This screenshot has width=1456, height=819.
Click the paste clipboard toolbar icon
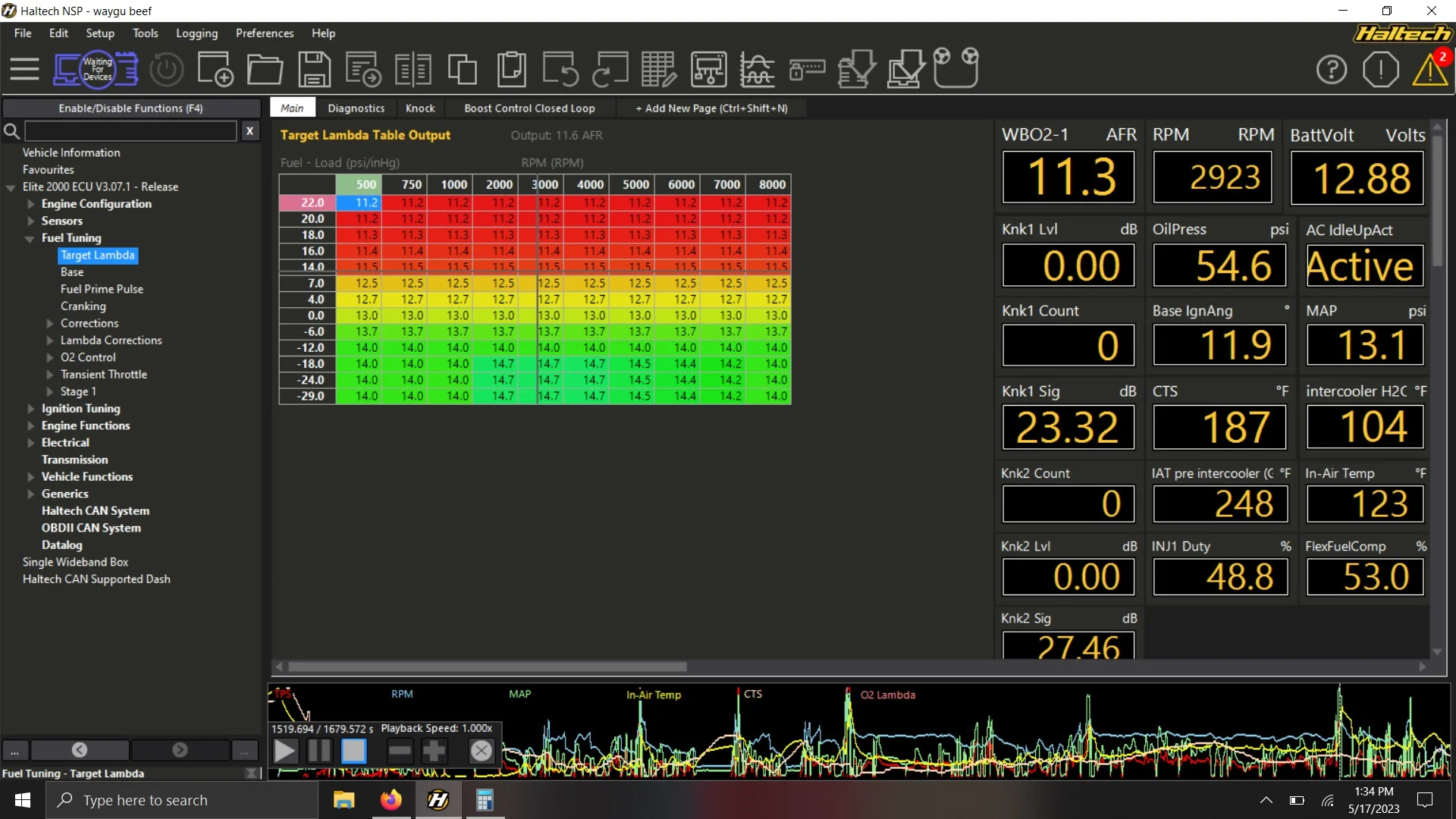[x=511, y=70]
